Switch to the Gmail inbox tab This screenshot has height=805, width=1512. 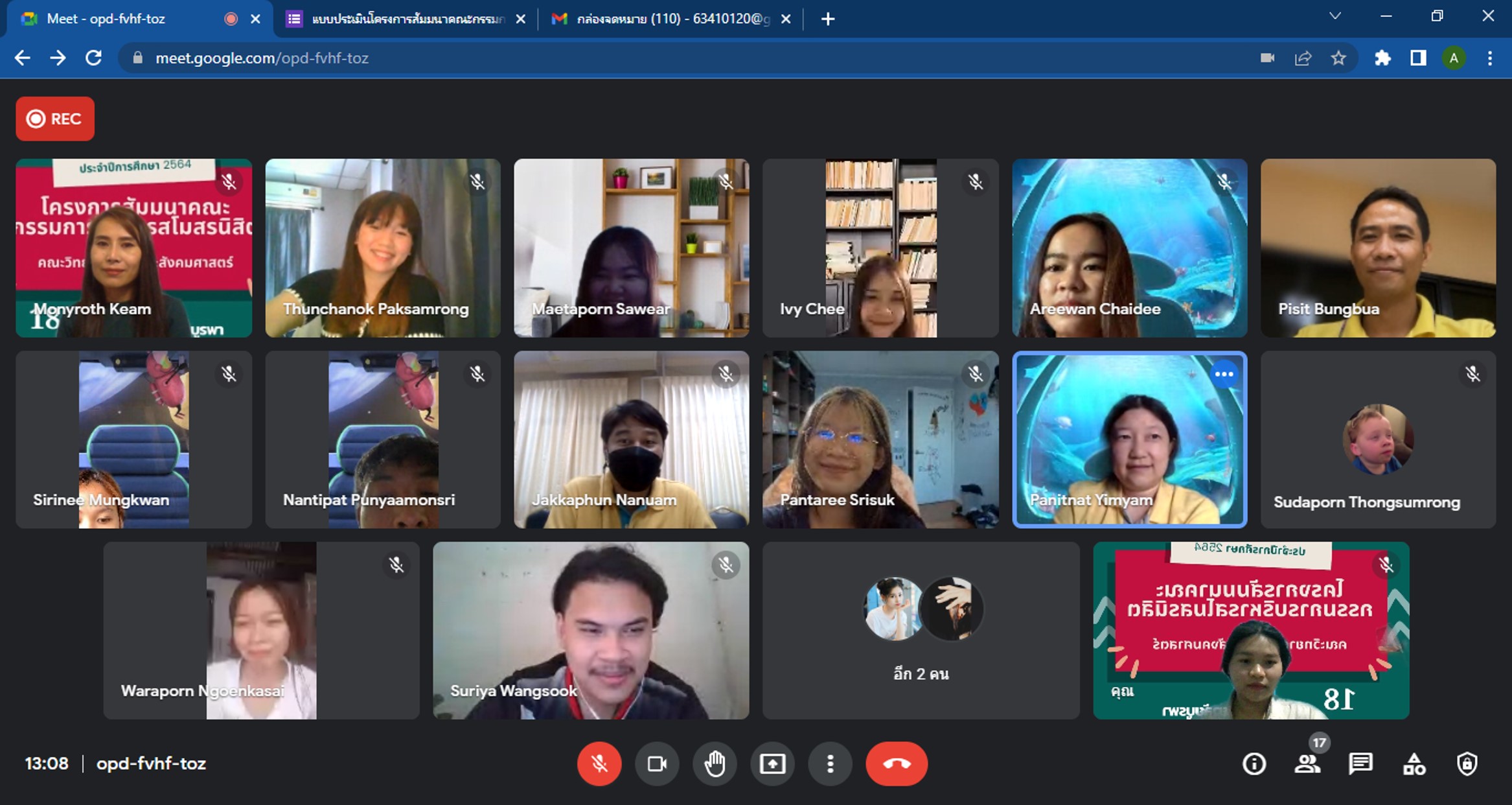click(x=667, y=19)
